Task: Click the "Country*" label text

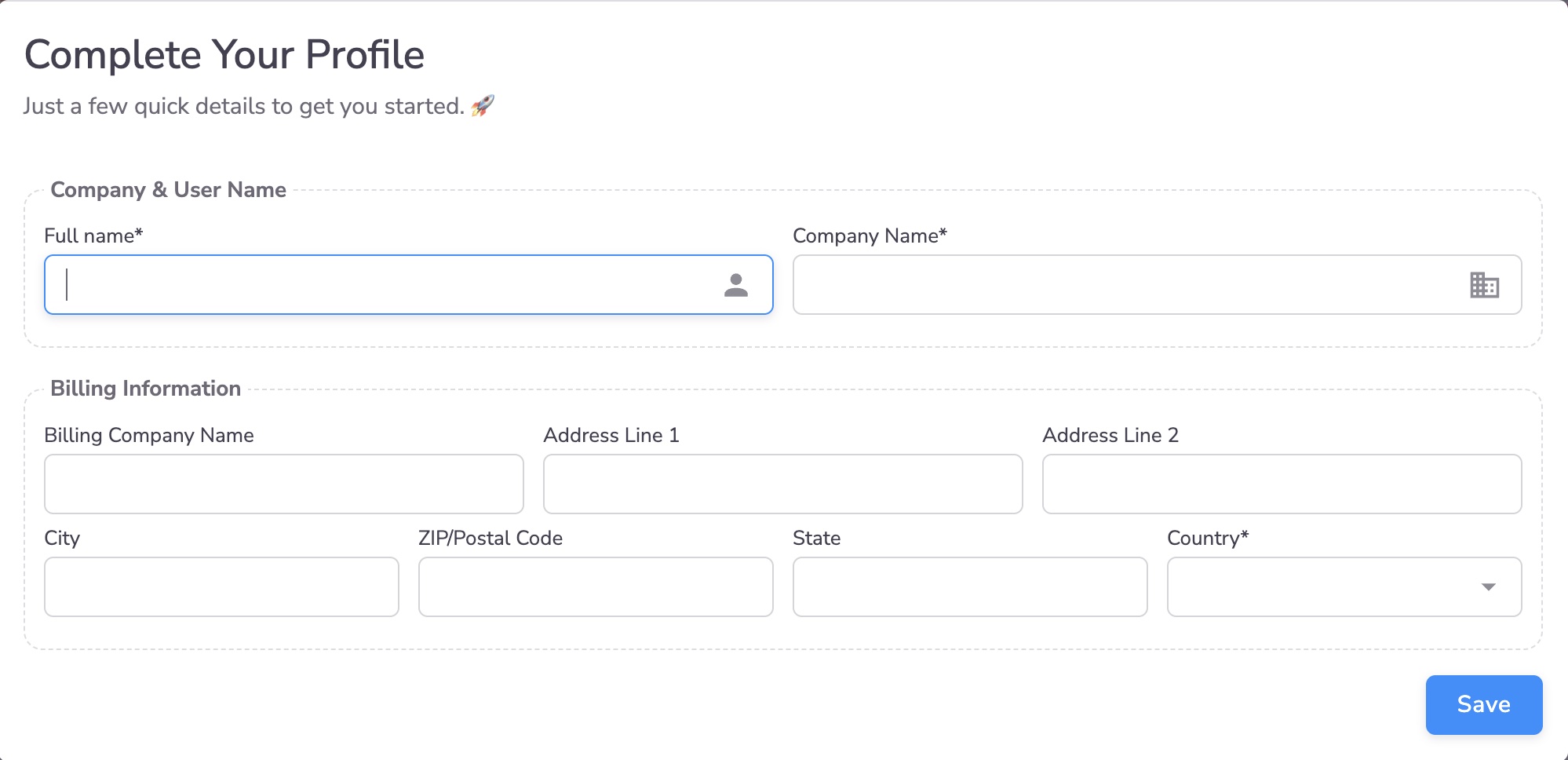Action: [x=1207, y=539]
